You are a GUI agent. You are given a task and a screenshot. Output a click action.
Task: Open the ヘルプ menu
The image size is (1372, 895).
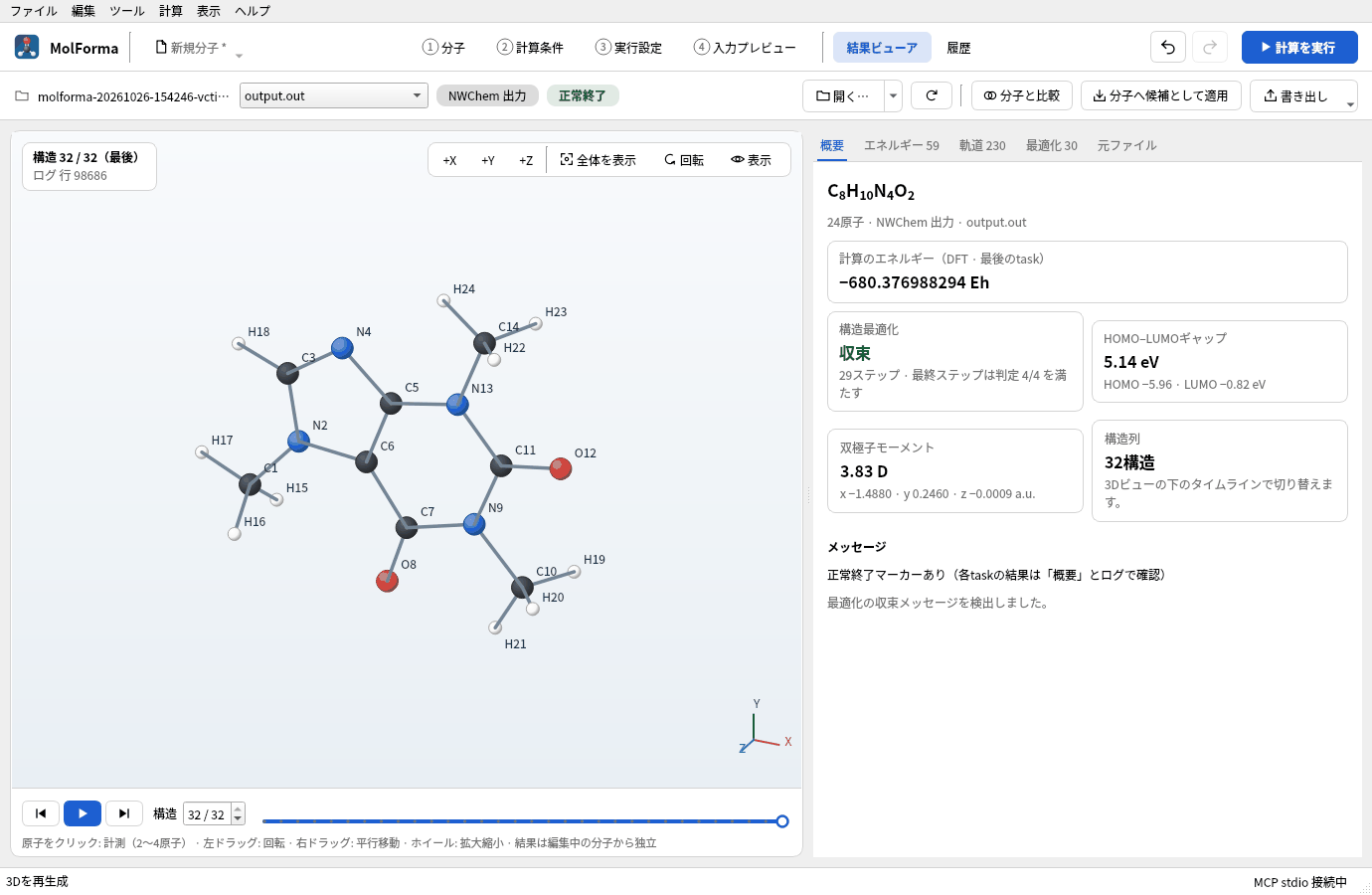click(x=253, y=11)
